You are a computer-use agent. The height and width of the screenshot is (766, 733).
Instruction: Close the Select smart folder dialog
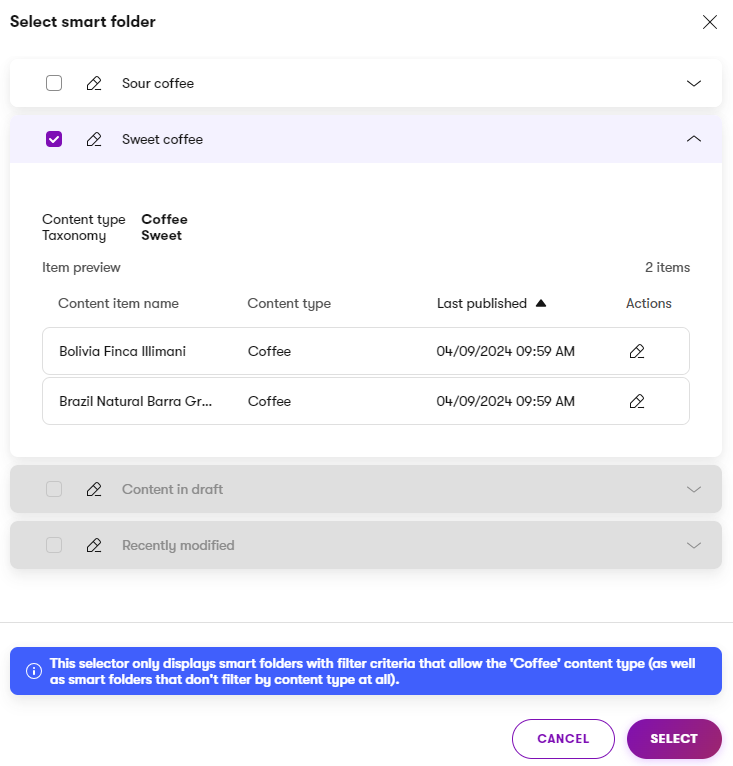(x=710, y=22)
